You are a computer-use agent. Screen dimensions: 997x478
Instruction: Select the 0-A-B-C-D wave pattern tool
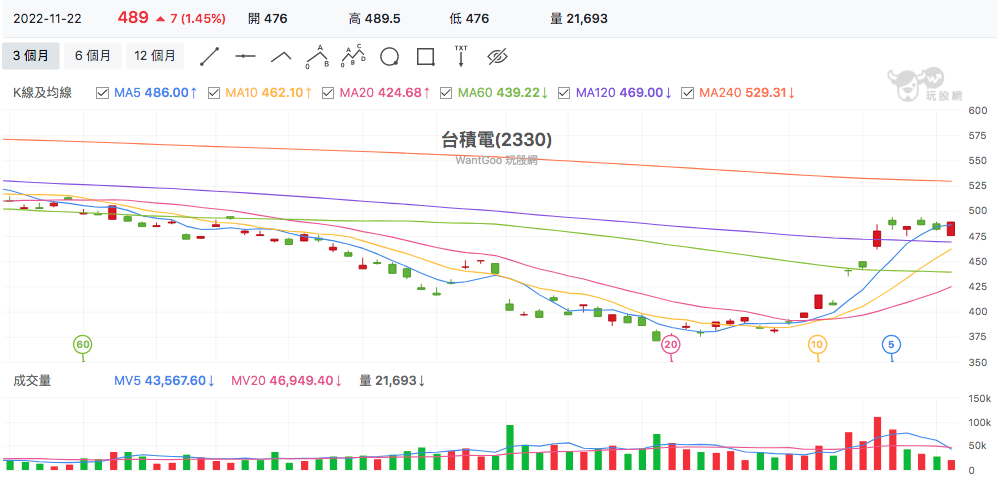coord(354,56)
